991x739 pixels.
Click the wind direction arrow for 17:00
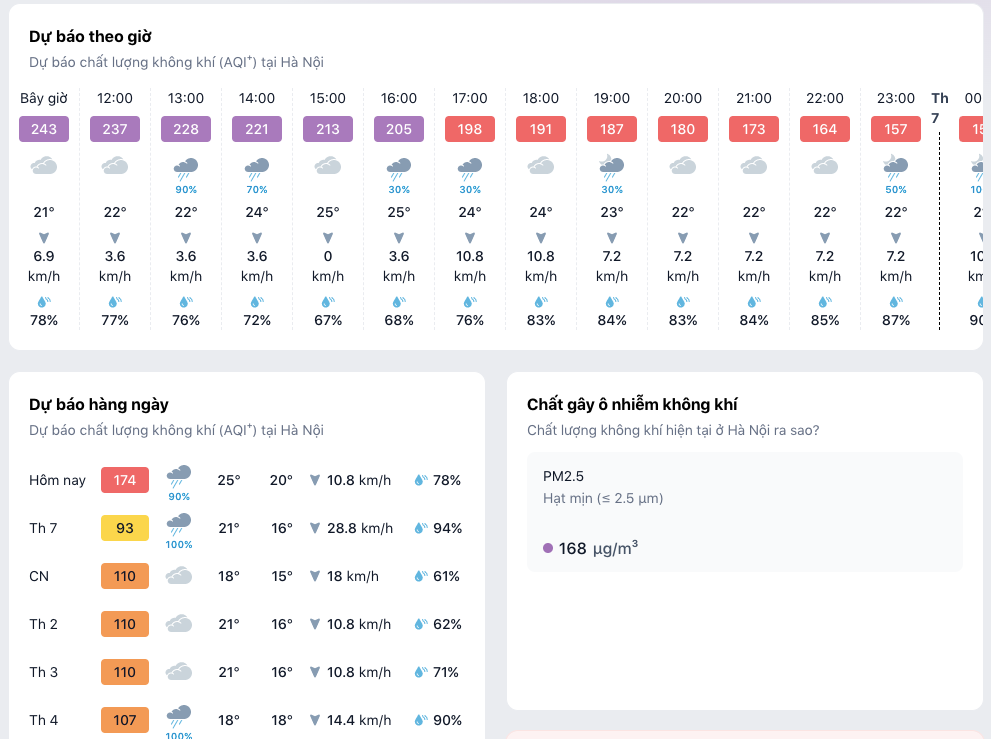[470, 237]
